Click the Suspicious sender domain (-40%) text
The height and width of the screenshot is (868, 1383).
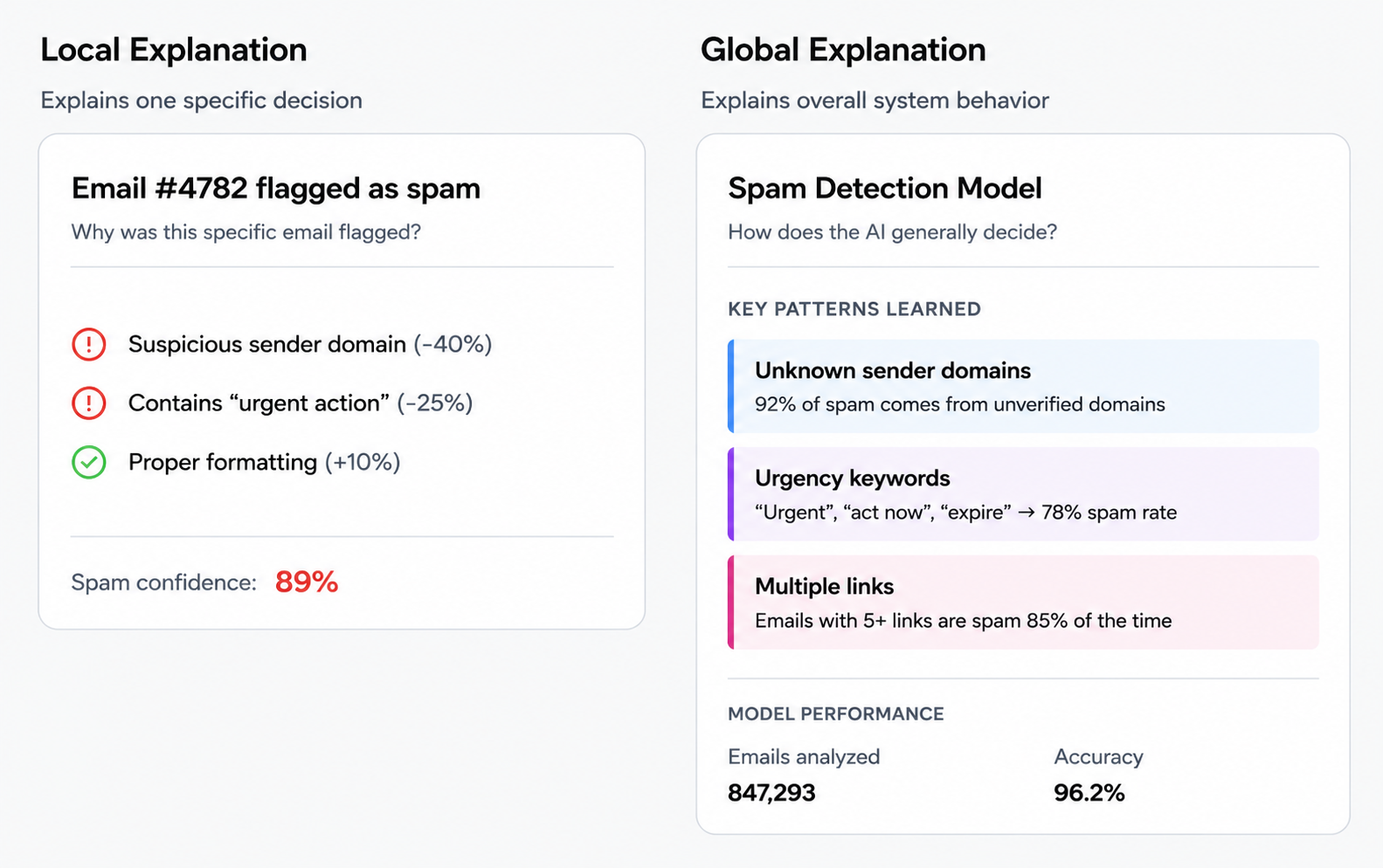310,344
